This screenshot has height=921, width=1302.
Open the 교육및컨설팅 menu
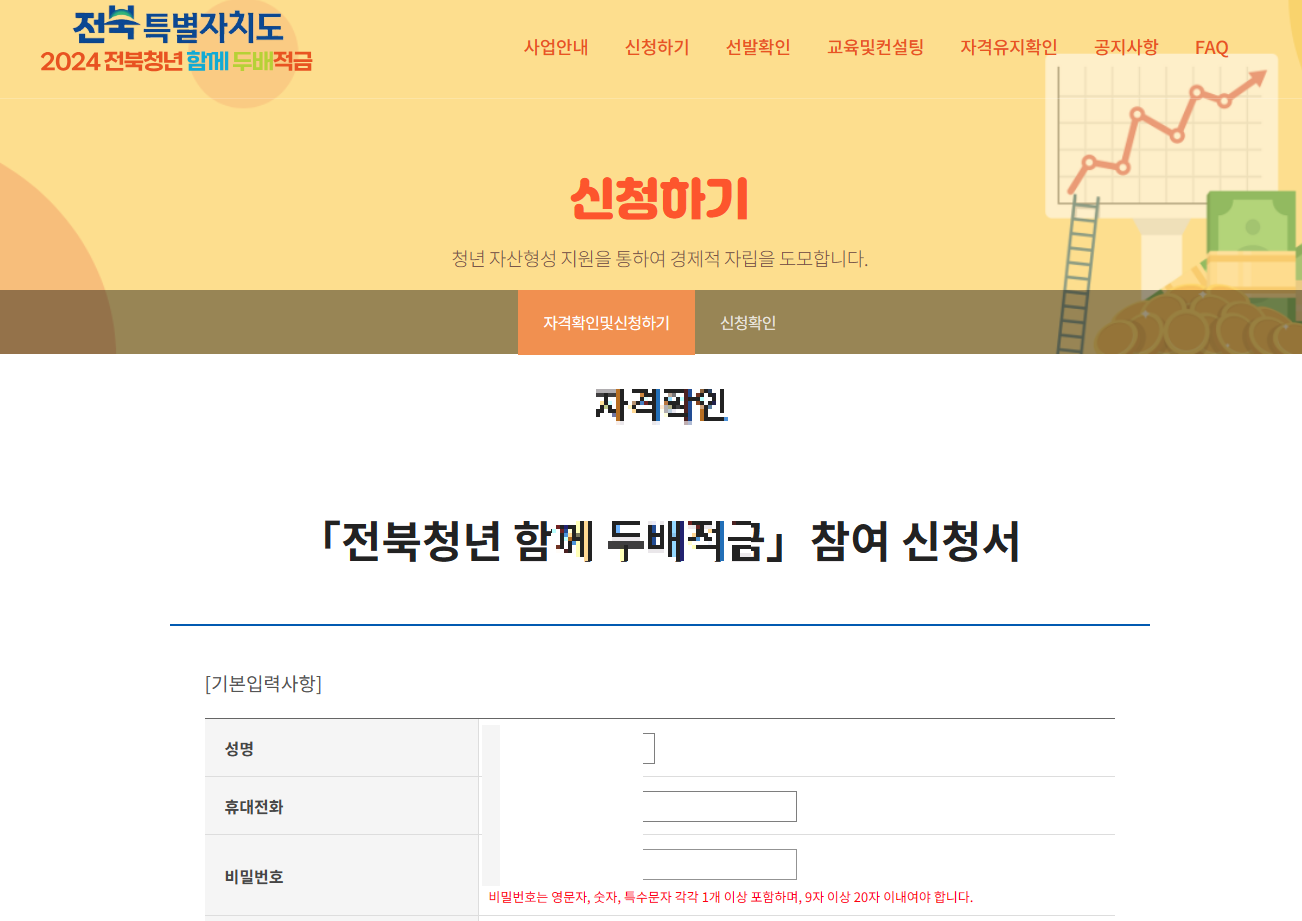(x=876, y=47)
